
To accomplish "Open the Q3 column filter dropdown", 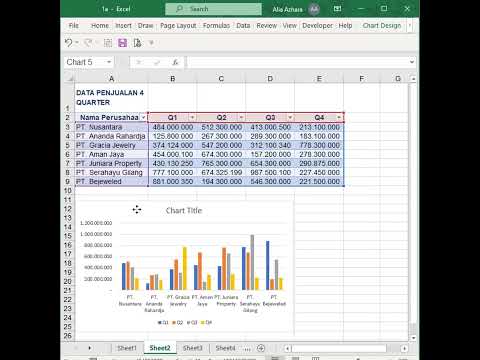I will pyautogui.click(x=290, y=118).
